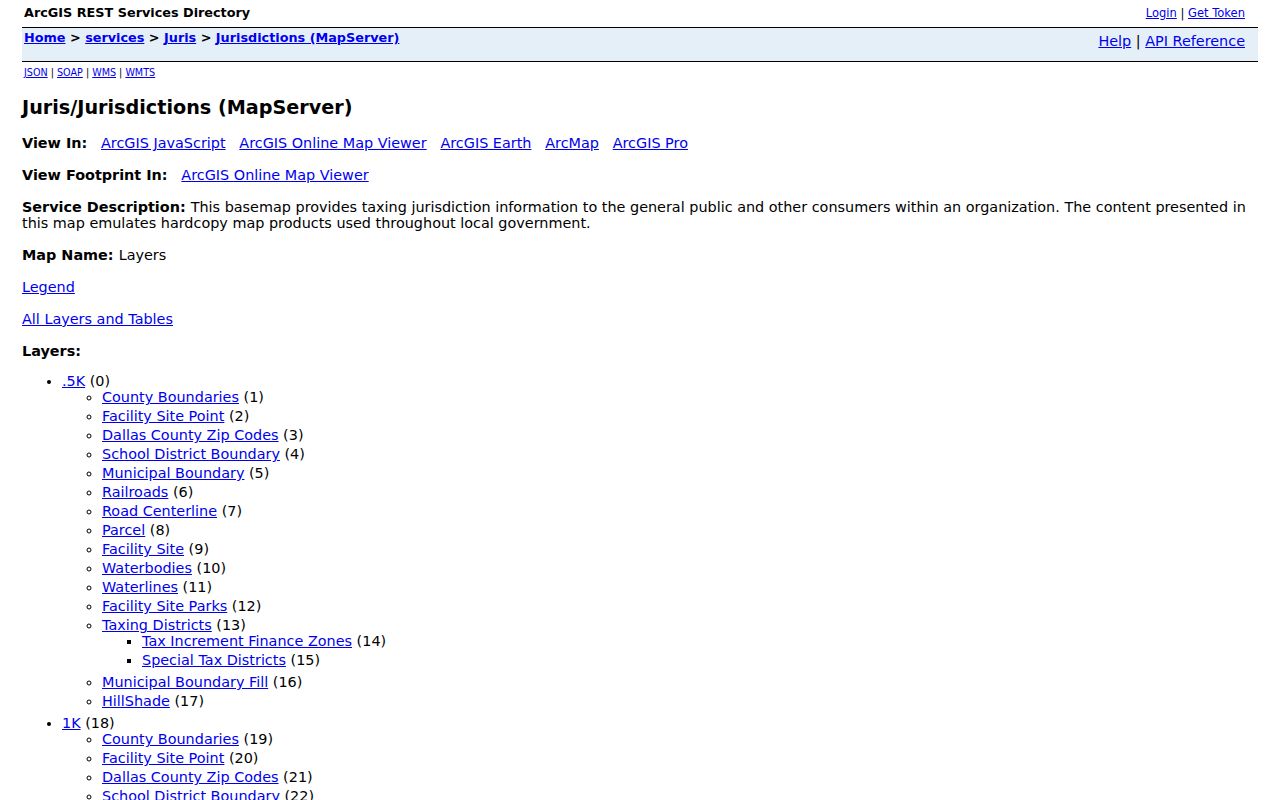View the service in ArcGIS Earth

485,143
